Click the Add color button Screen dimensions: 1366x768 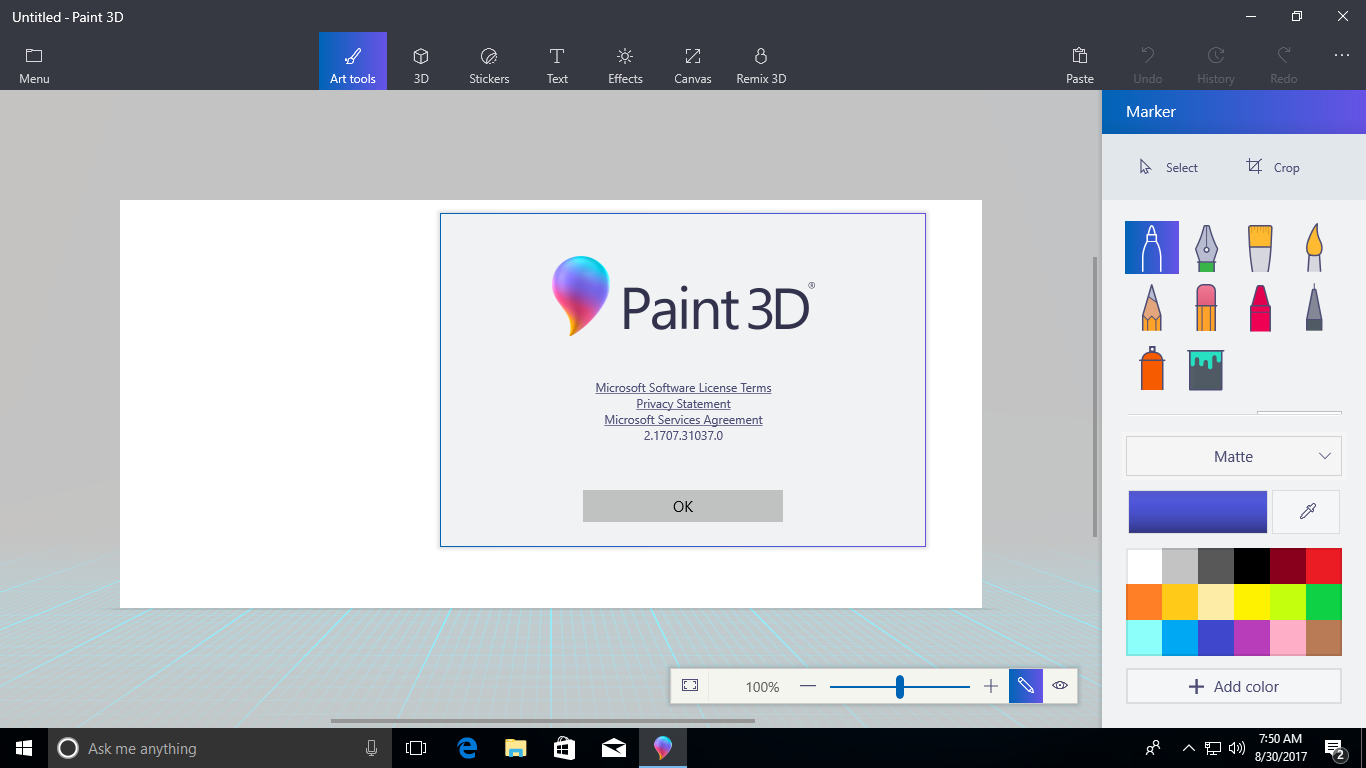click(1233, 687)
